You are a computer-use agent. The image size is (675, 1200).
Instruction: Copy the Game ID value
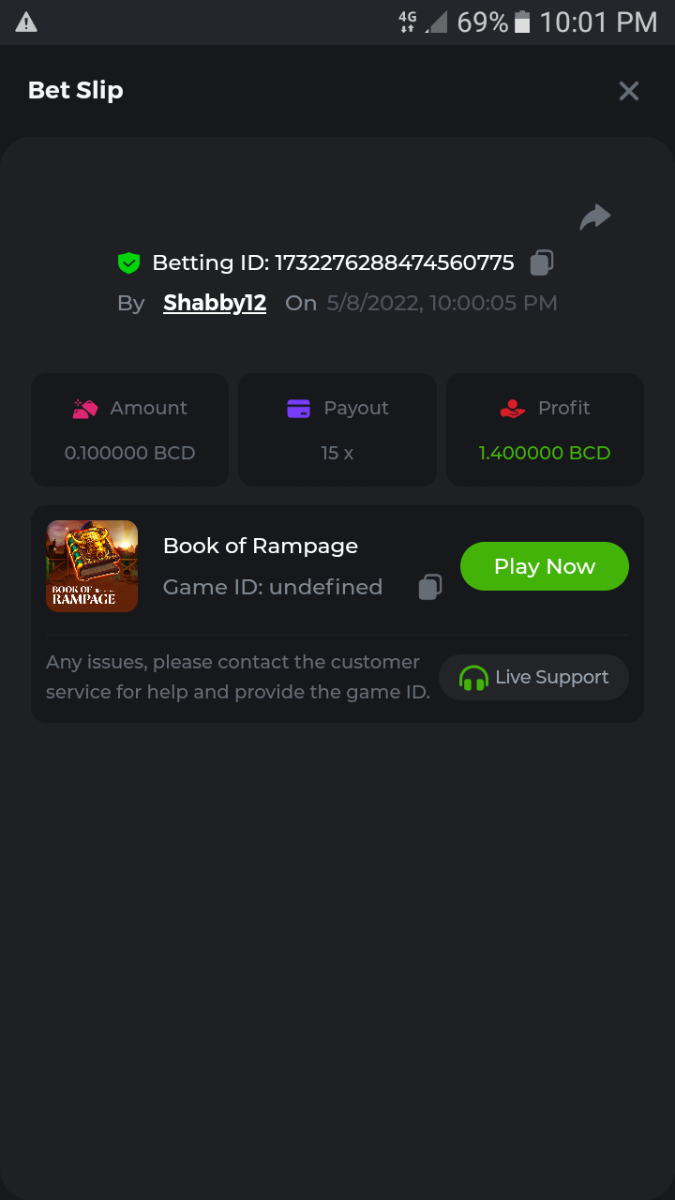430,587
